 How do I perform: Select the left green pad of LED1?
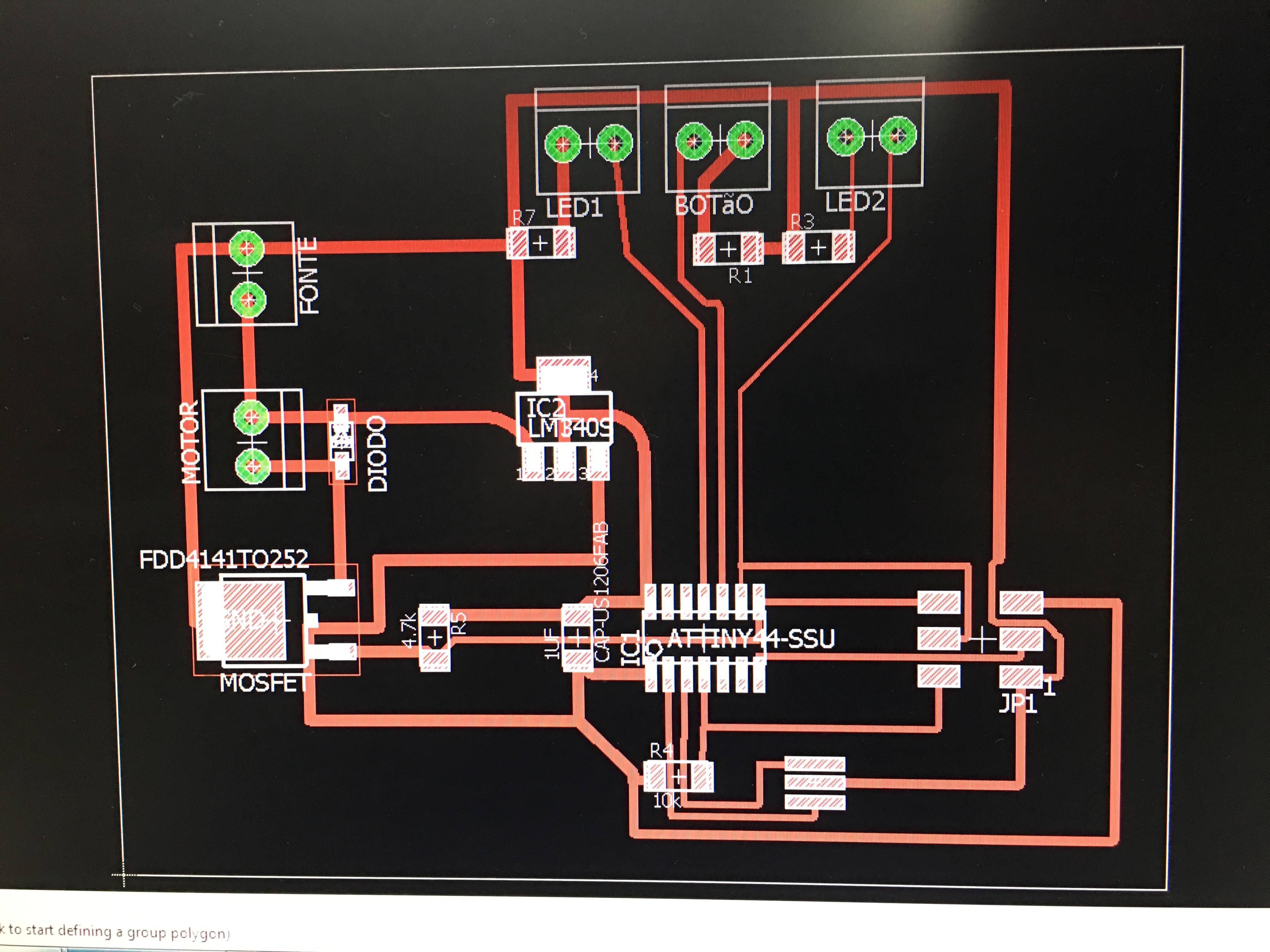point(563,144)
